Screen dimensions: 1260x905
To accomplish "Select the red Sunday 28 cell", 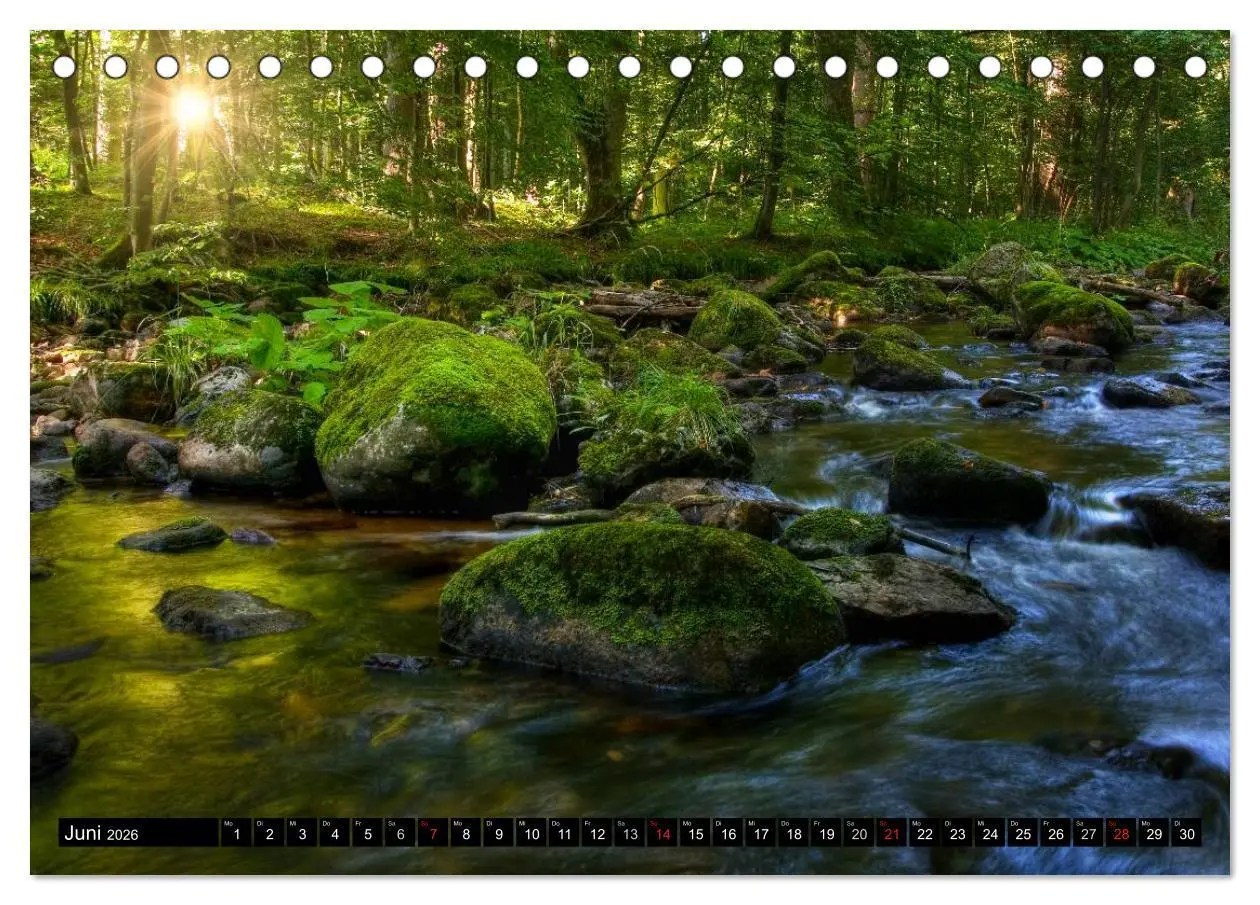I will (x=1121, y=832).
